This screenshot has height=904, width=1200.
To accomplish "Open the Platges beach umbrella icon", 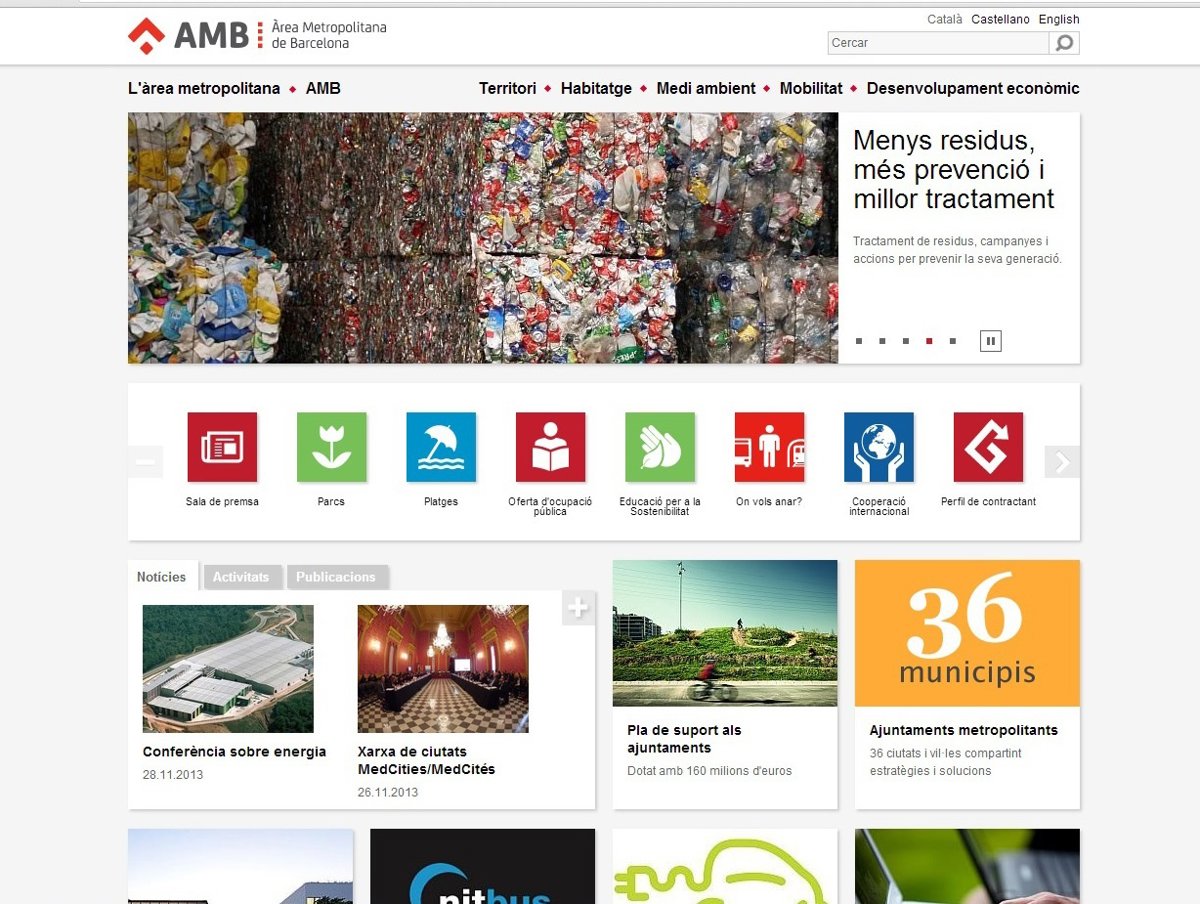I will click(x=441, y=447).
